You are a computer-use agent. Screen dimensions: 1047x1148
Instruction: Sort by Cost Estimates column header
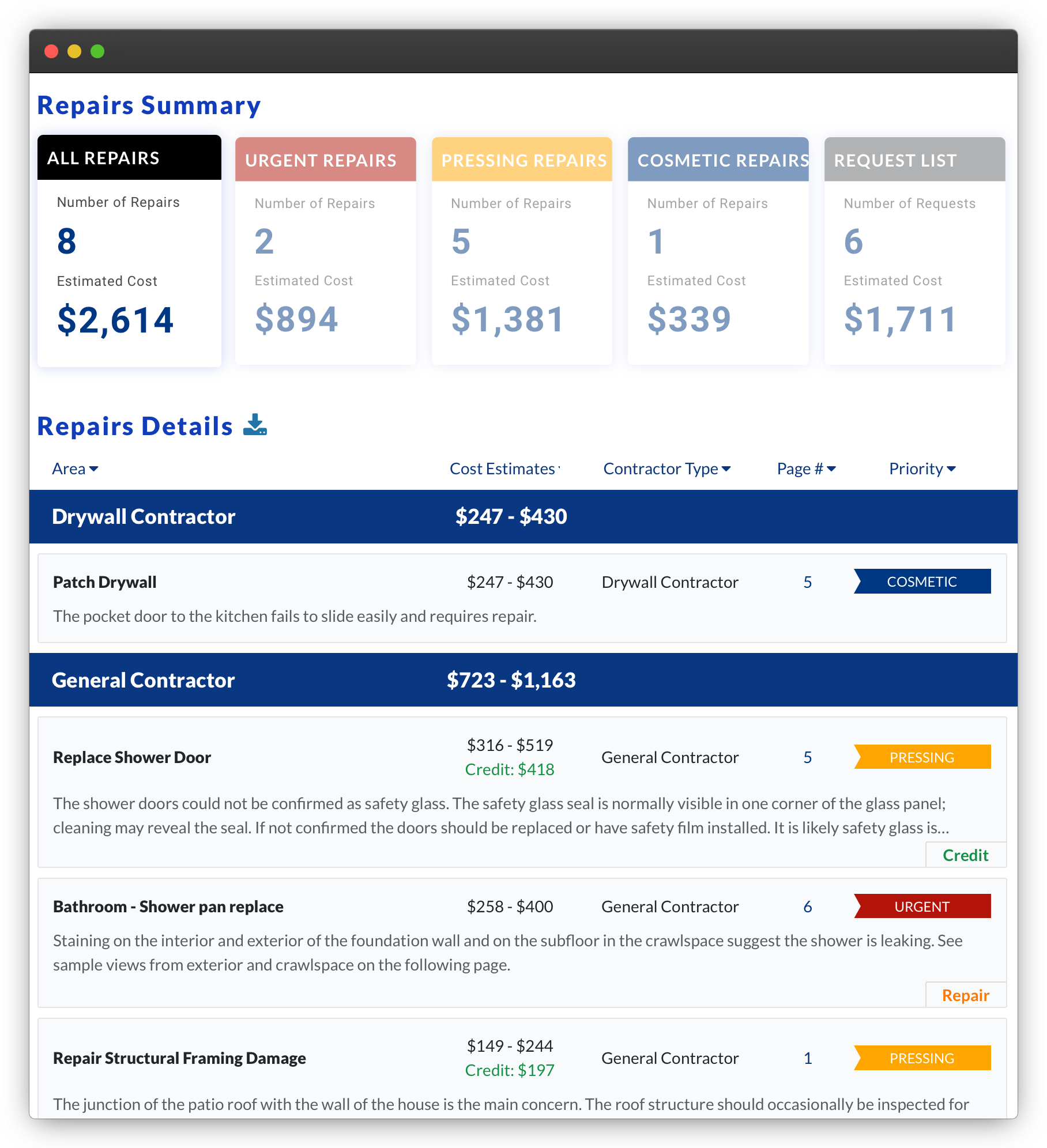point(504,469)
